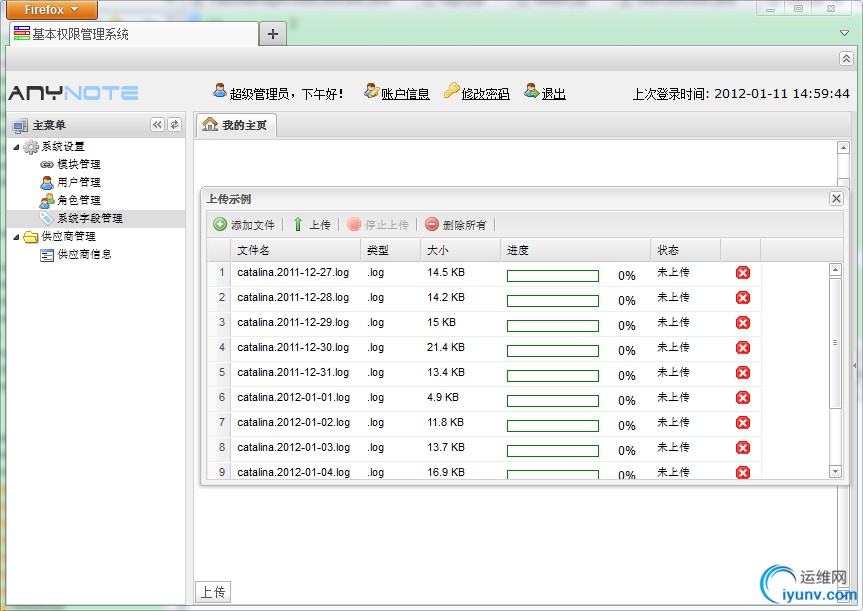The height and width of the screenshot is (611, 863).
Task: Open 角色管理 in the menu tree
Action: coord(79,200)
